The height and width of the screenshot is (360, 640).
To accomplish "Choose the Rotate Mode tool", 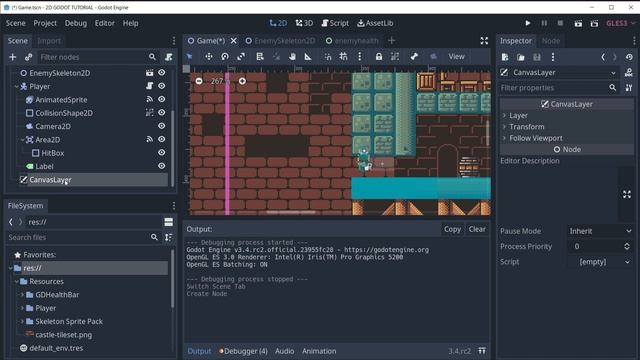I will [x=225, y=57].
